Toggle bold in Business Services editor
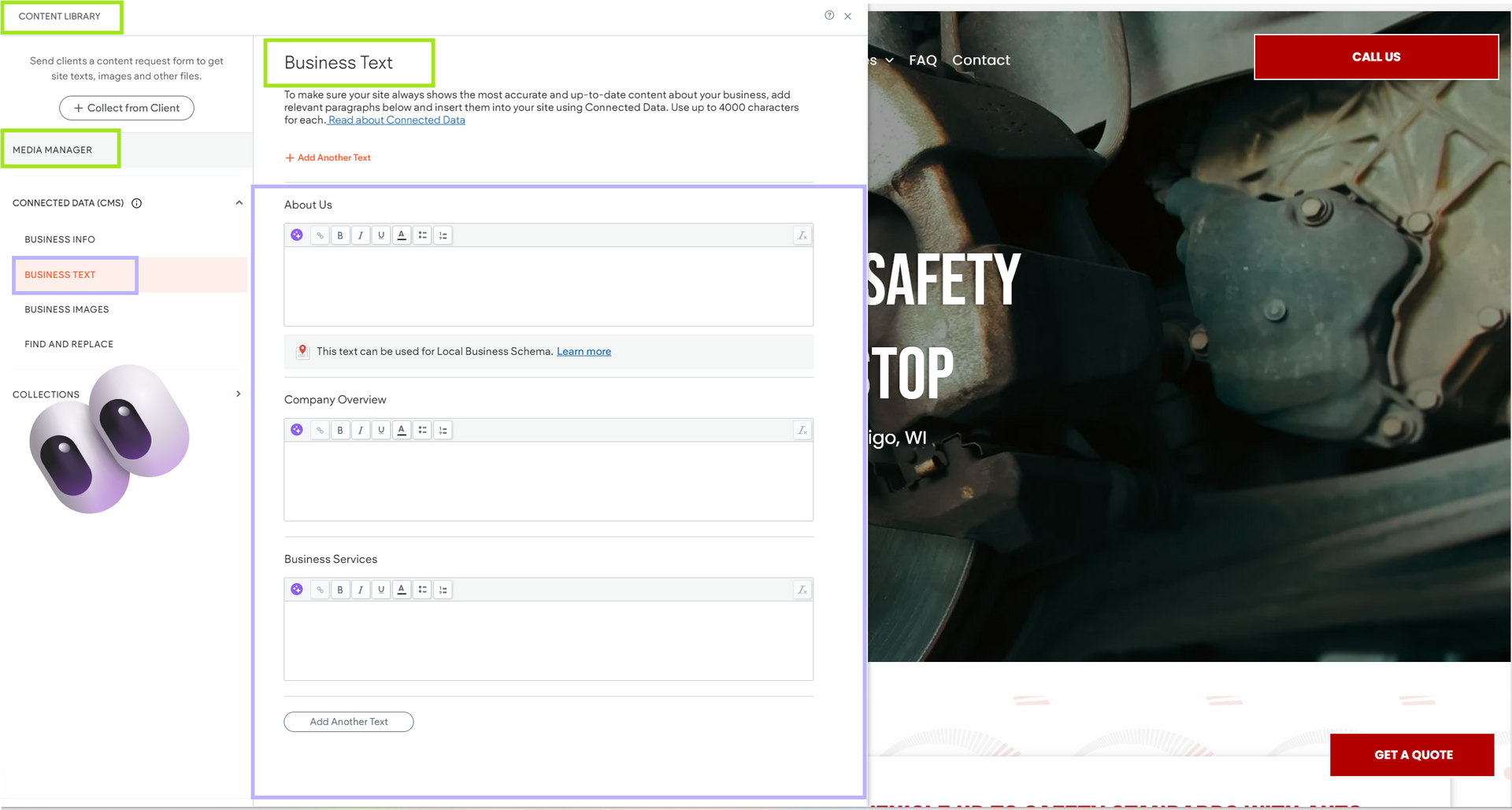The width and height of the screenshot is (1512, 810). [x=340, y=590]
